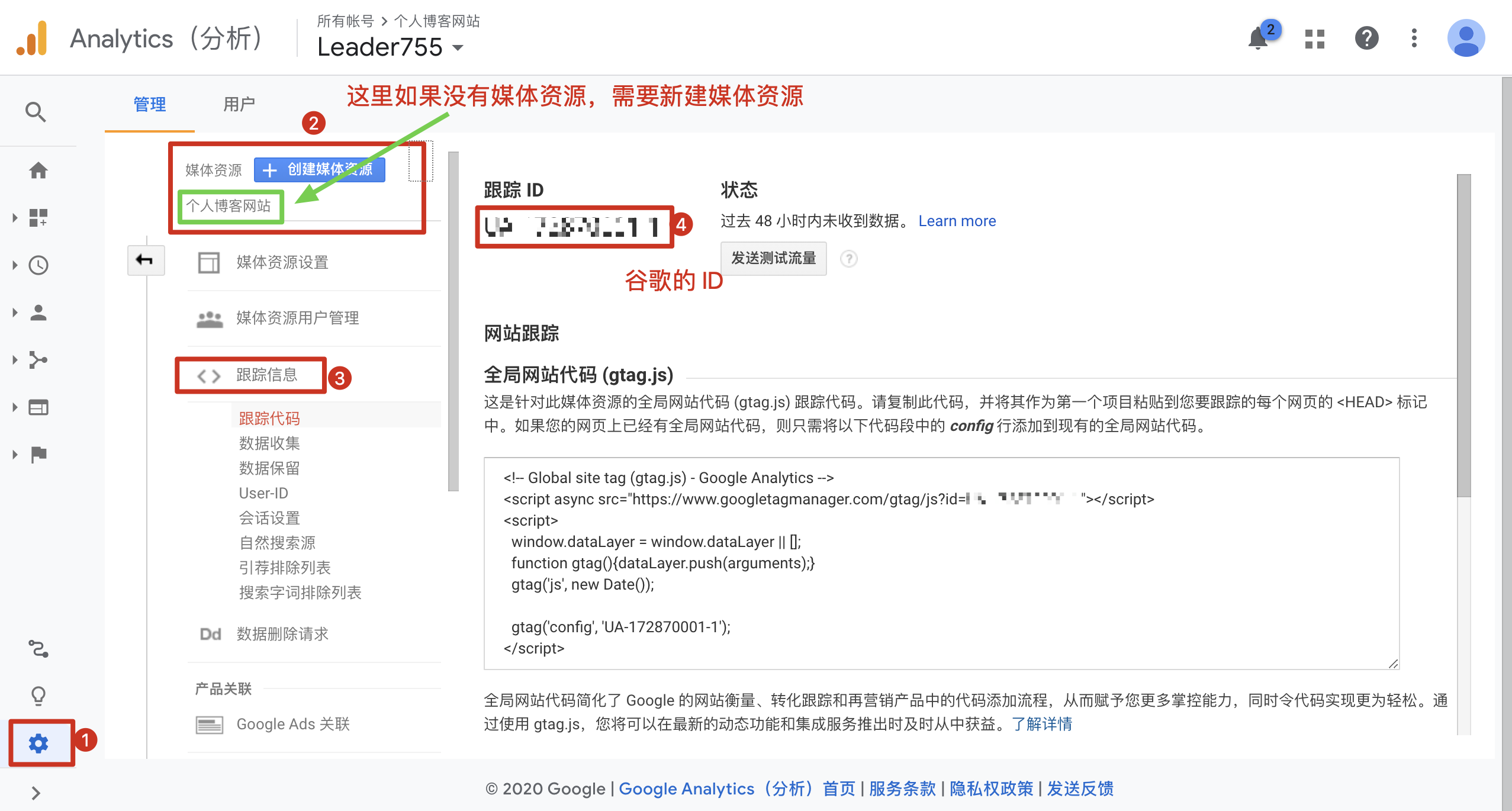The height and width of the screenshot is (811, 1512).
Task: Expand the left sidebar with the chevron
Action: pos(36,793)
